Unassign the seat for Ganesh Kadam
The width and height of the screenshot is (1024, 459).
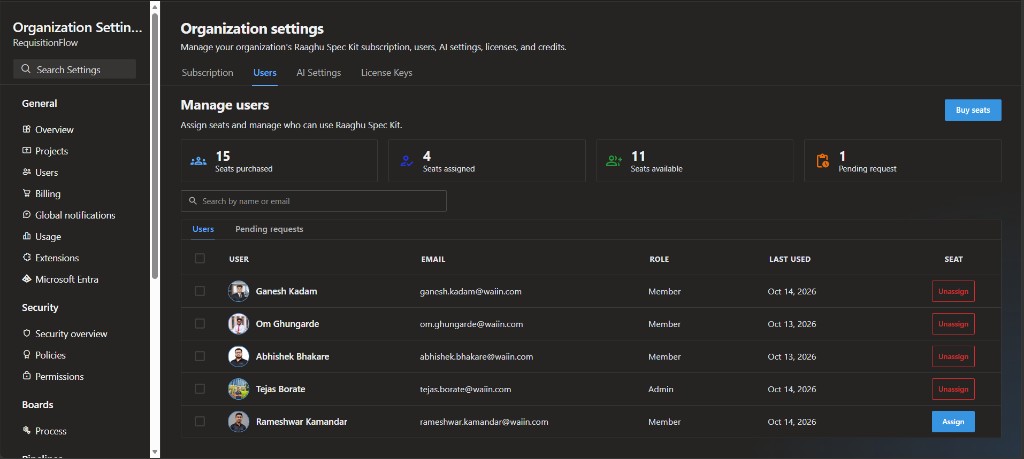953,291
